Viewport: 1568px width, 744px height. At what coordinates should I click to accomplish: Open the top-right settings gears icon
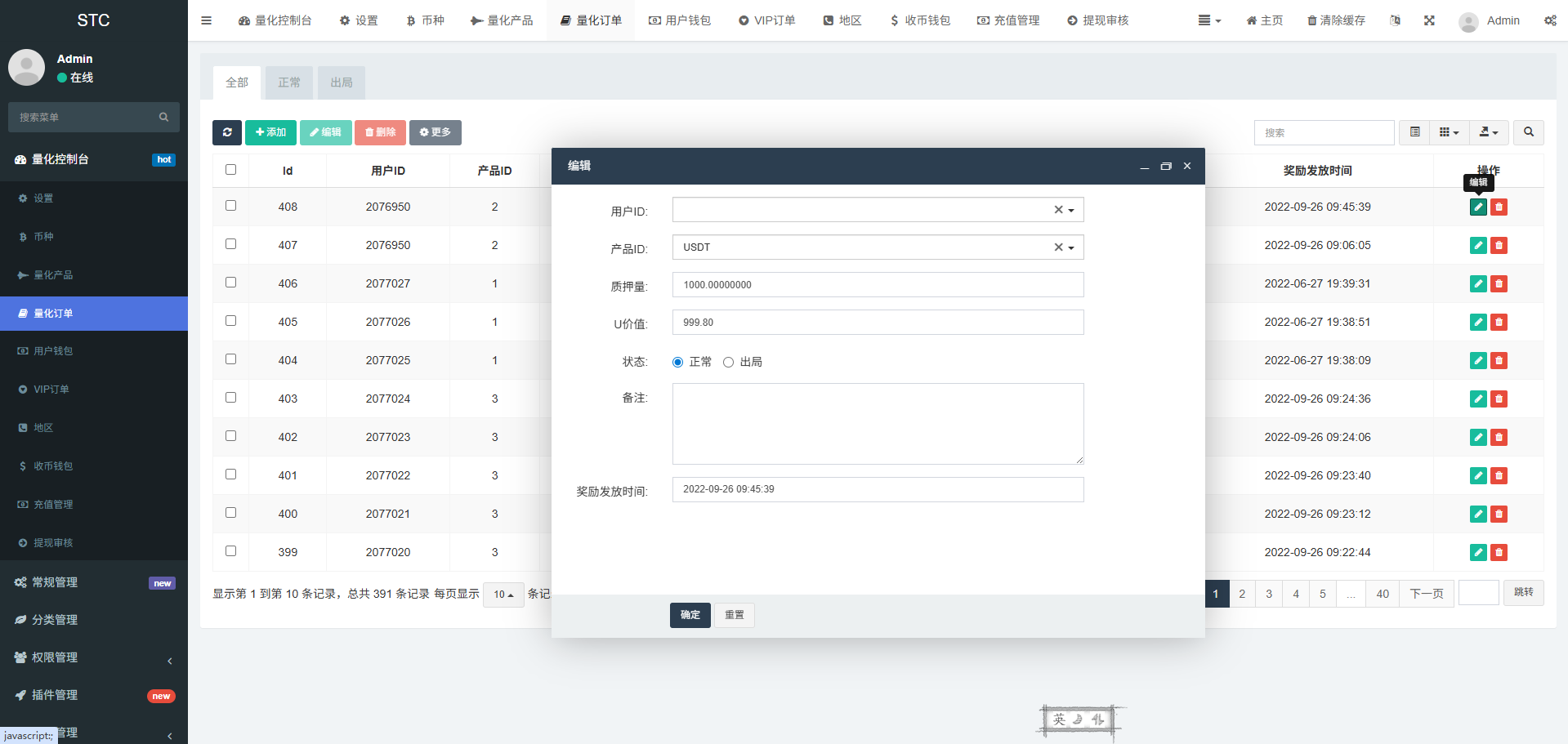(x=1549, y=20)
